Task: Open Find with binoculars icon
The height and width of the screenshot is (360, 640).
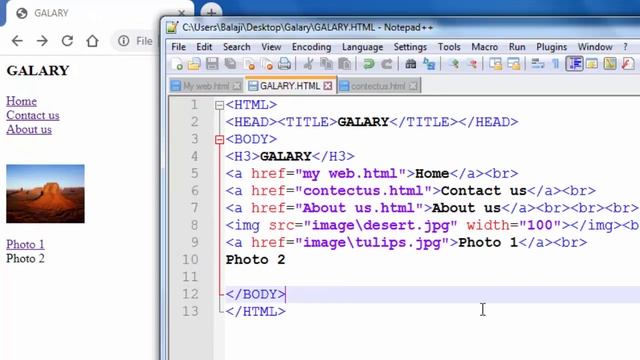Action: pyautogui.click(x=411, y=64)
